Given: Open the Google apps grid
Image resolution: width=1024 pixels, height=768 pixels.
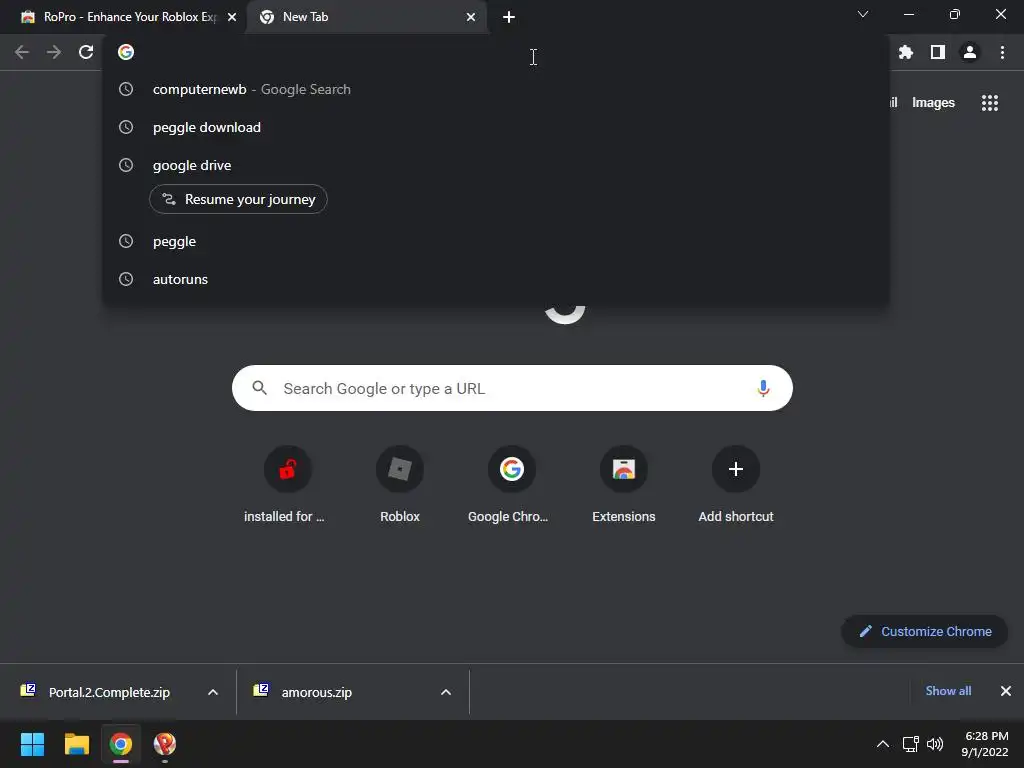Looking at the screenshot, I should click(990, 103).
